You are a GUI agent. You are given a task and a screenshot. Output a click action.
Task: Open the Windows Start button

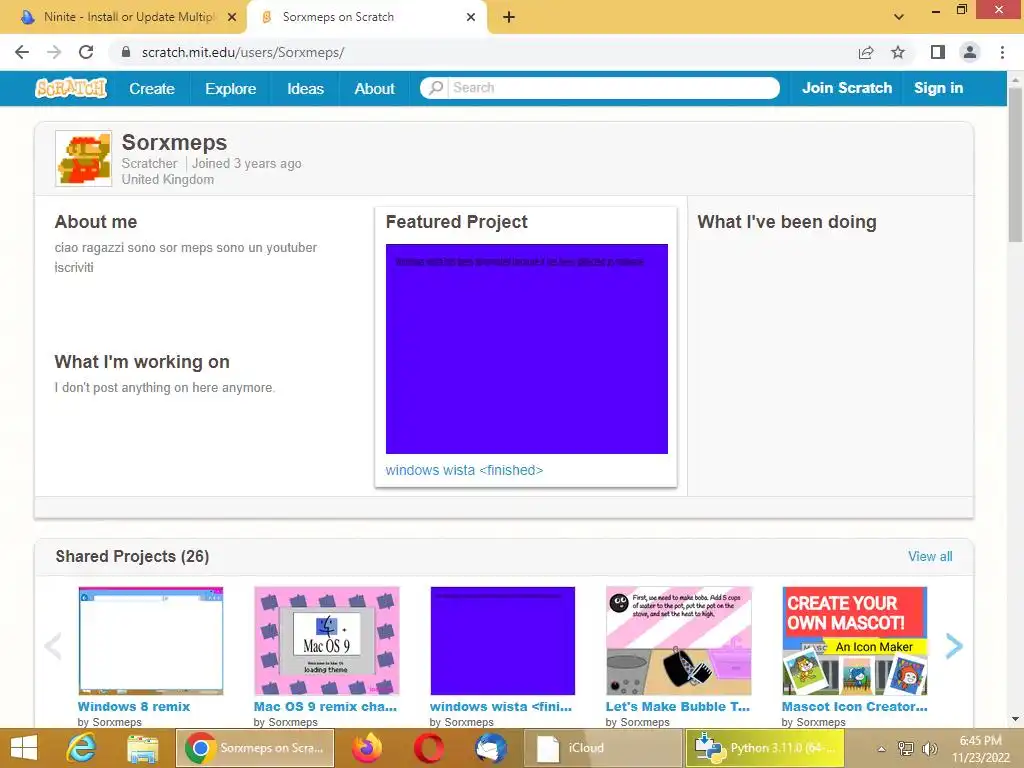tap(24, 748)
